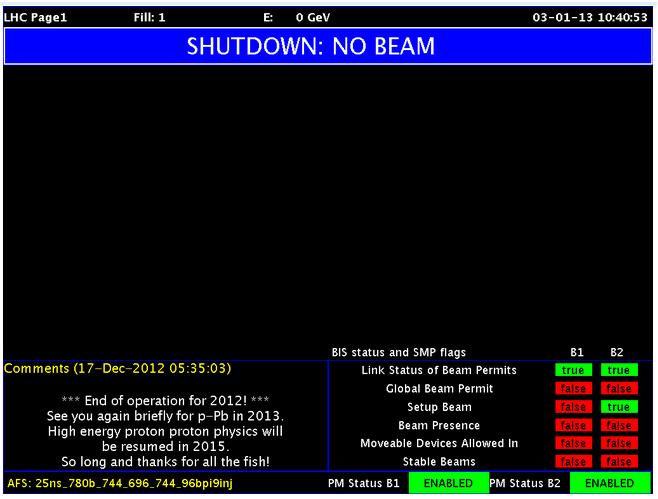Click the BIS status and SMP flags header
658x499 pixels.
click(x=398, y=352)
